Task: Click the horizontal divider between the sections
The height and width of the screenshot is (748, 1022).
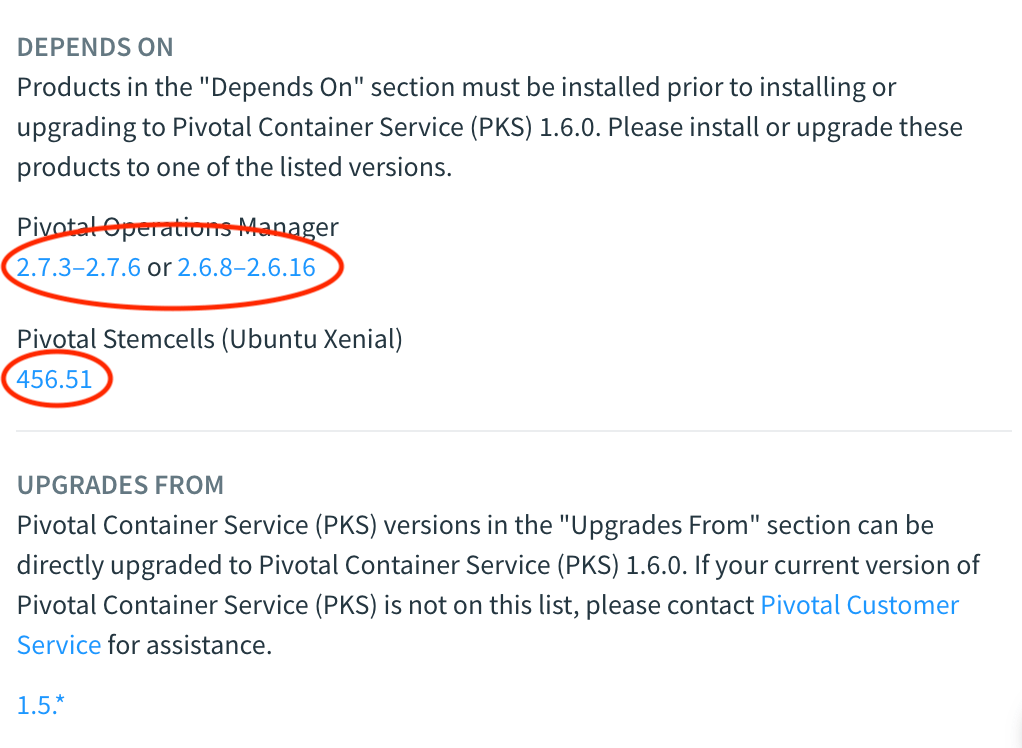Action: [513, 431]
